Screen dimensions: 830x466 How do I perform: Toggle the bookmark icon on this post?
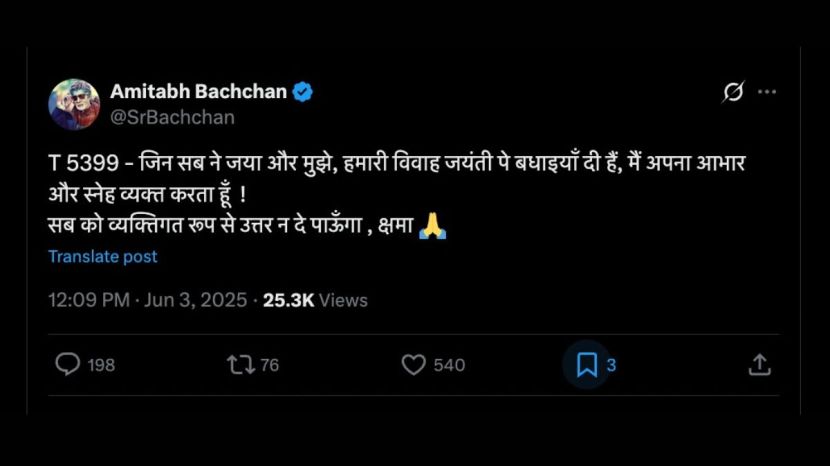pos(587,365)
